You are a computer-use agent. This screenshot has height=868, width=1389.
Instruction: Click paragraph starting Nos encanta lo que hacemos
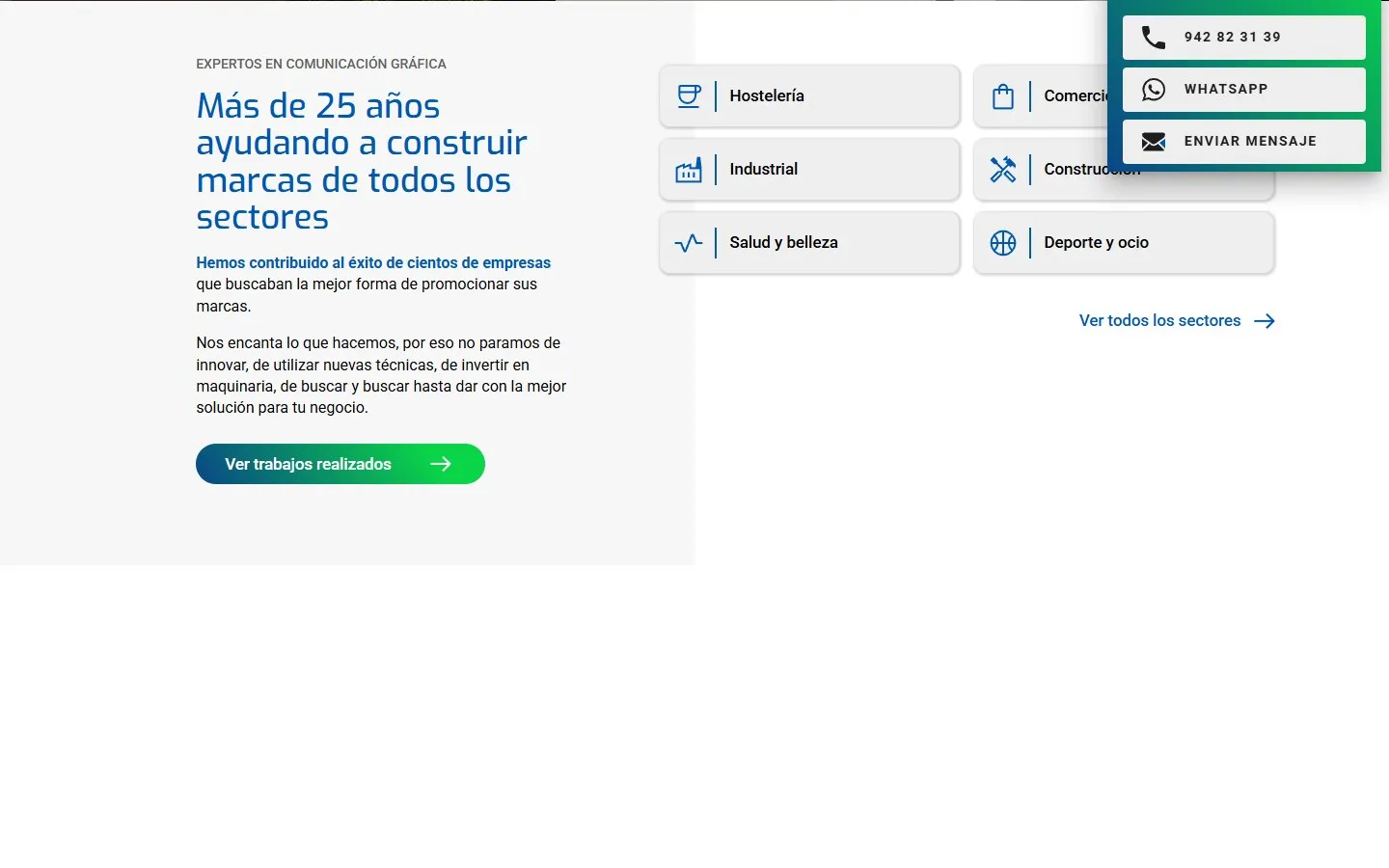tap(381, 375)
